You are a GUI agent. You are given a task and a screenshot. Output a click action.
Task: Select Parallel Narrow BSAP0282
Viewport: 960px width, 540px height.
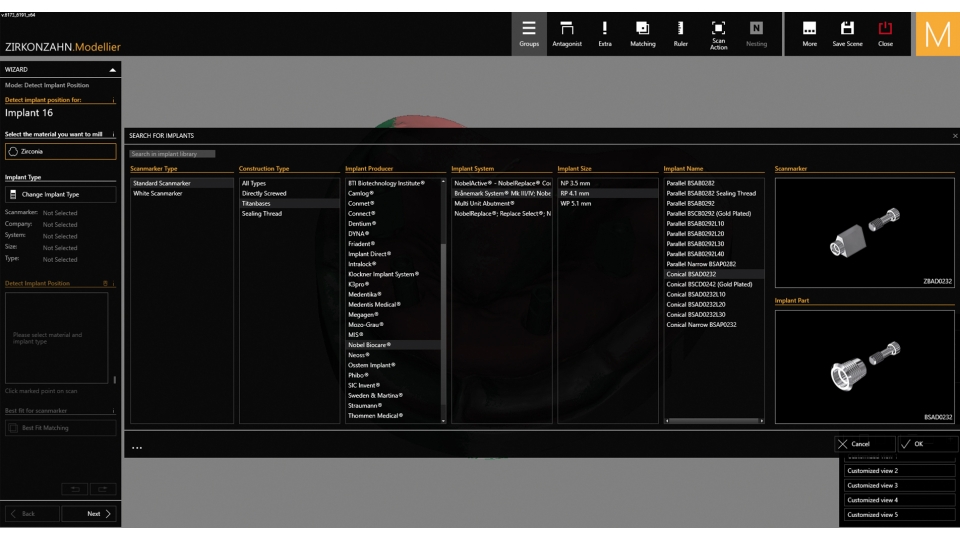(714, 264)
